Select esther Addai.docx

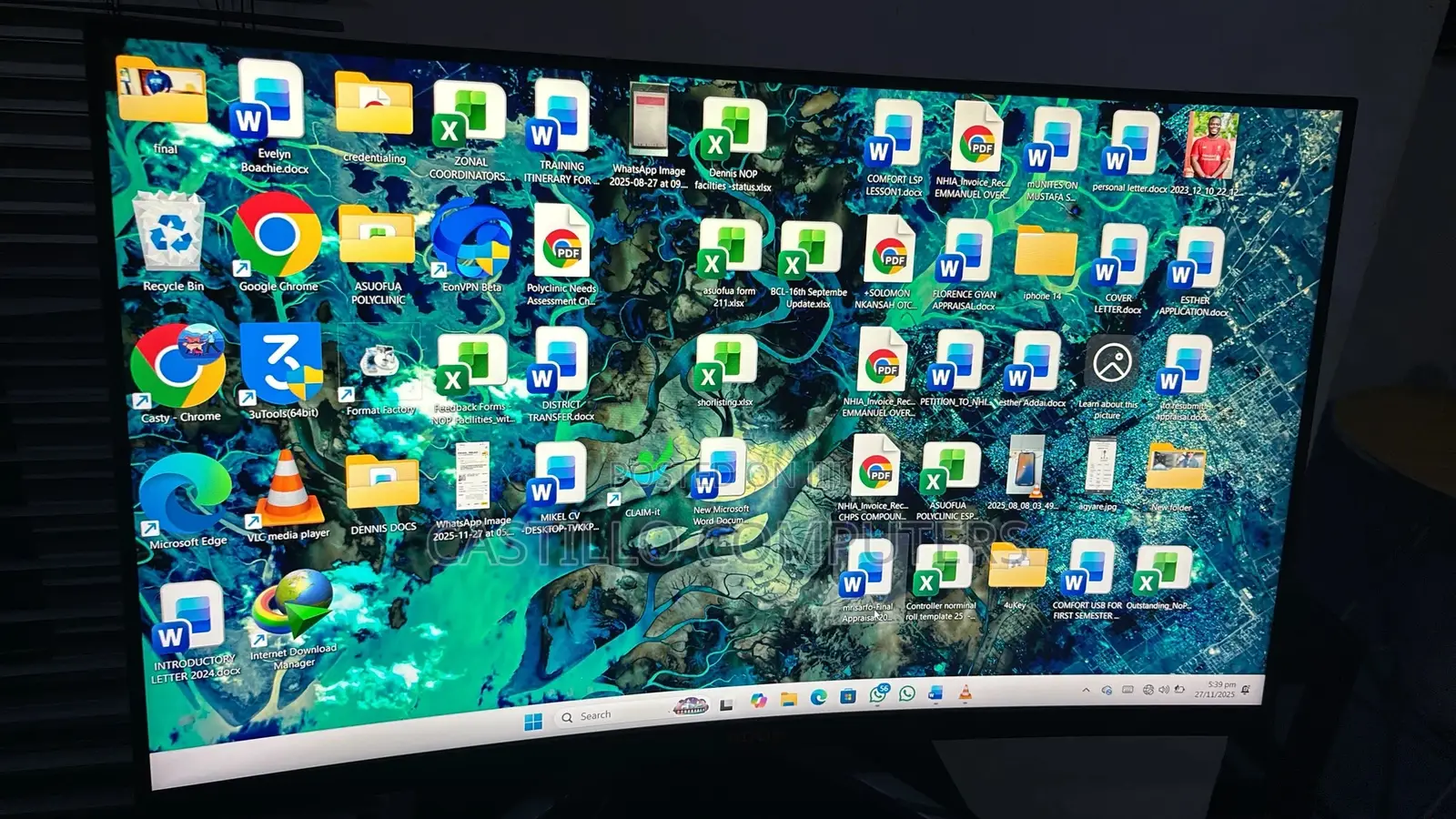click(x=1034, y=370)
